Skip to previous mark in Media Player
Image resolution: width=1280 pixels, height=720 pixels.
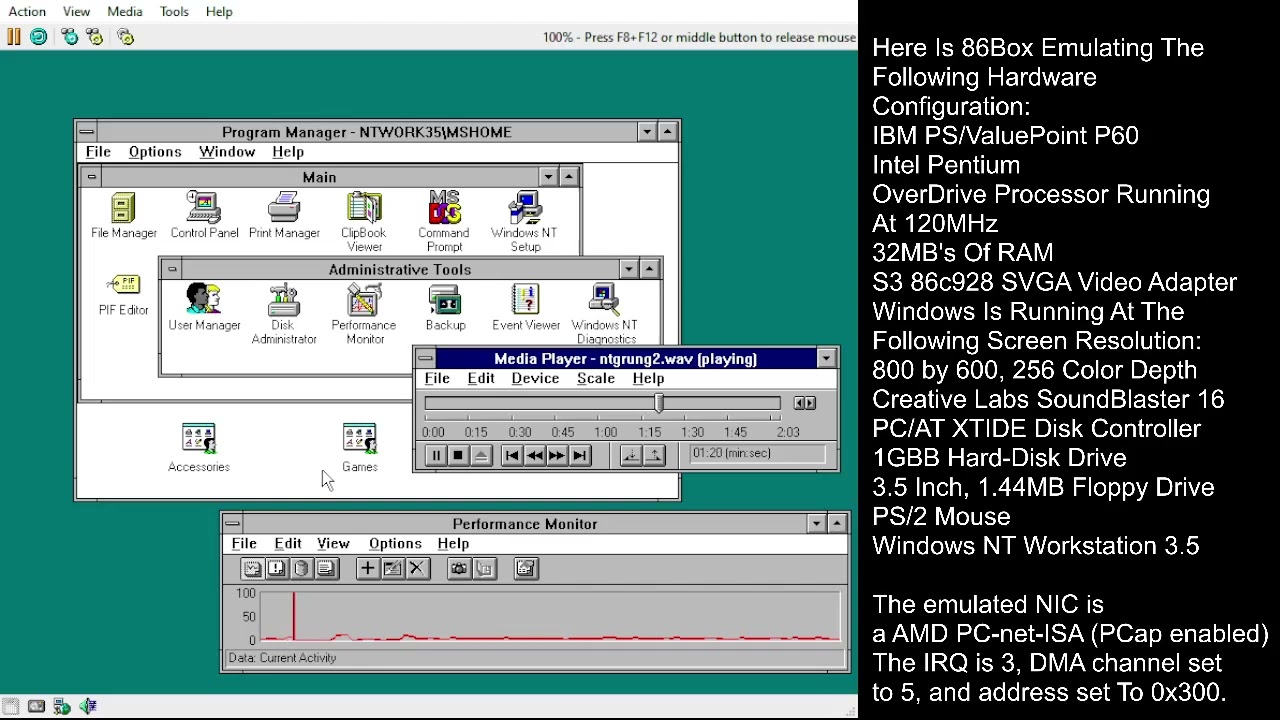pos(511,456)
